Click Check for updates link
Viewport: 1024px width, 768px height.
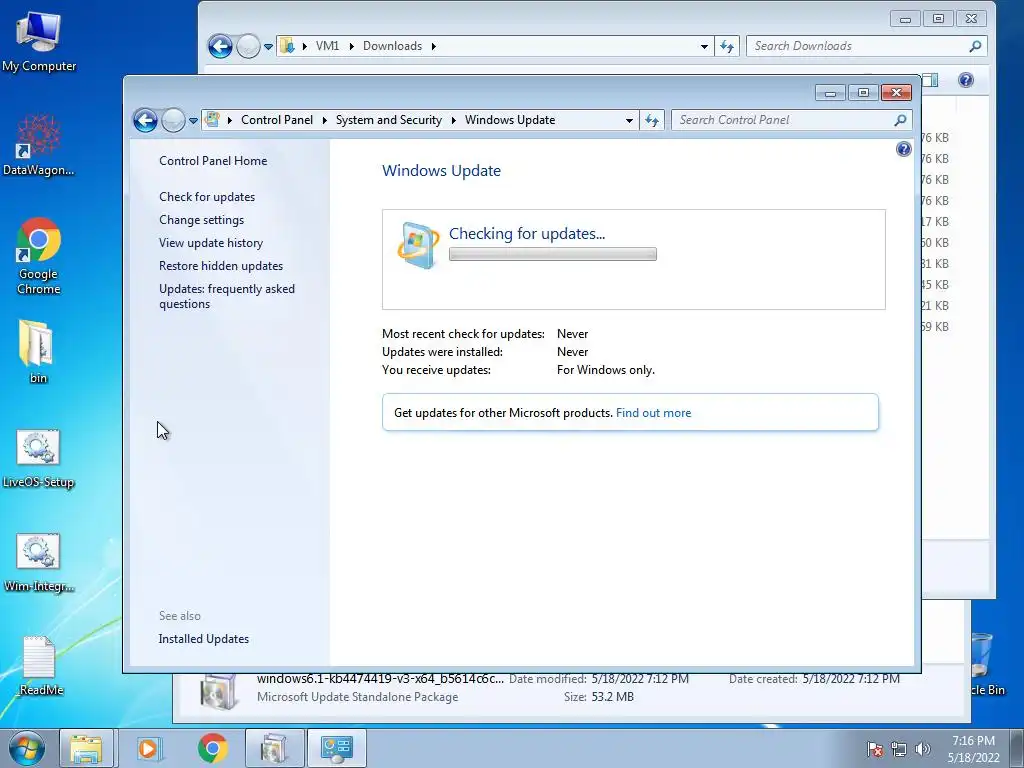(x=207, y=197)
